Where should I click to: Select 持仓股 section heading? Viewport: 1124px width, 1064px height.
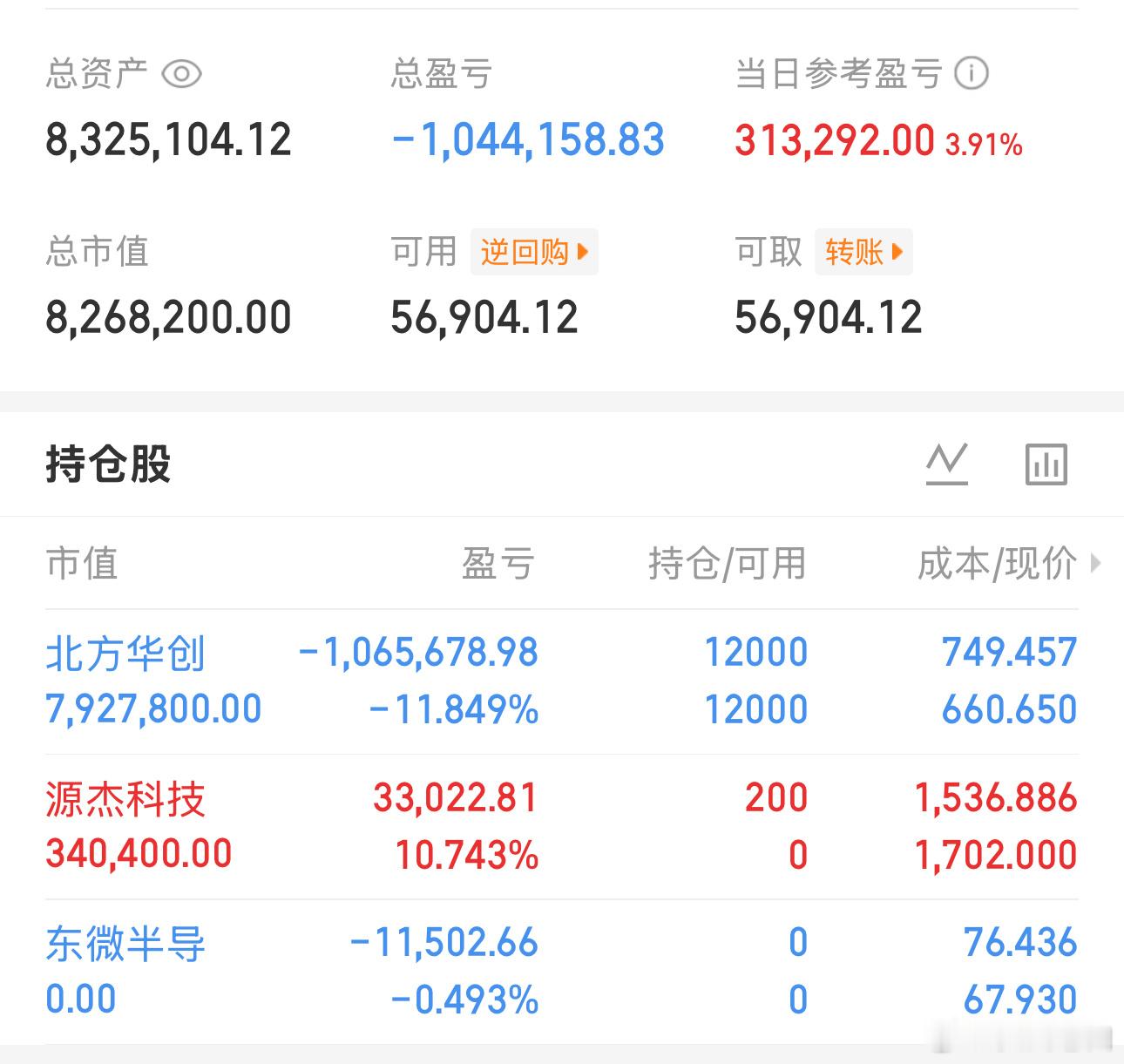coord(108,464)
